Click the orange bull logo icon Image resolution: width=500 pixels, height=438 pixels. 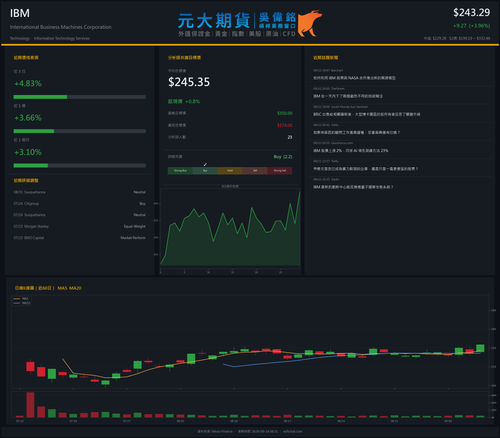tap(310, 23)
